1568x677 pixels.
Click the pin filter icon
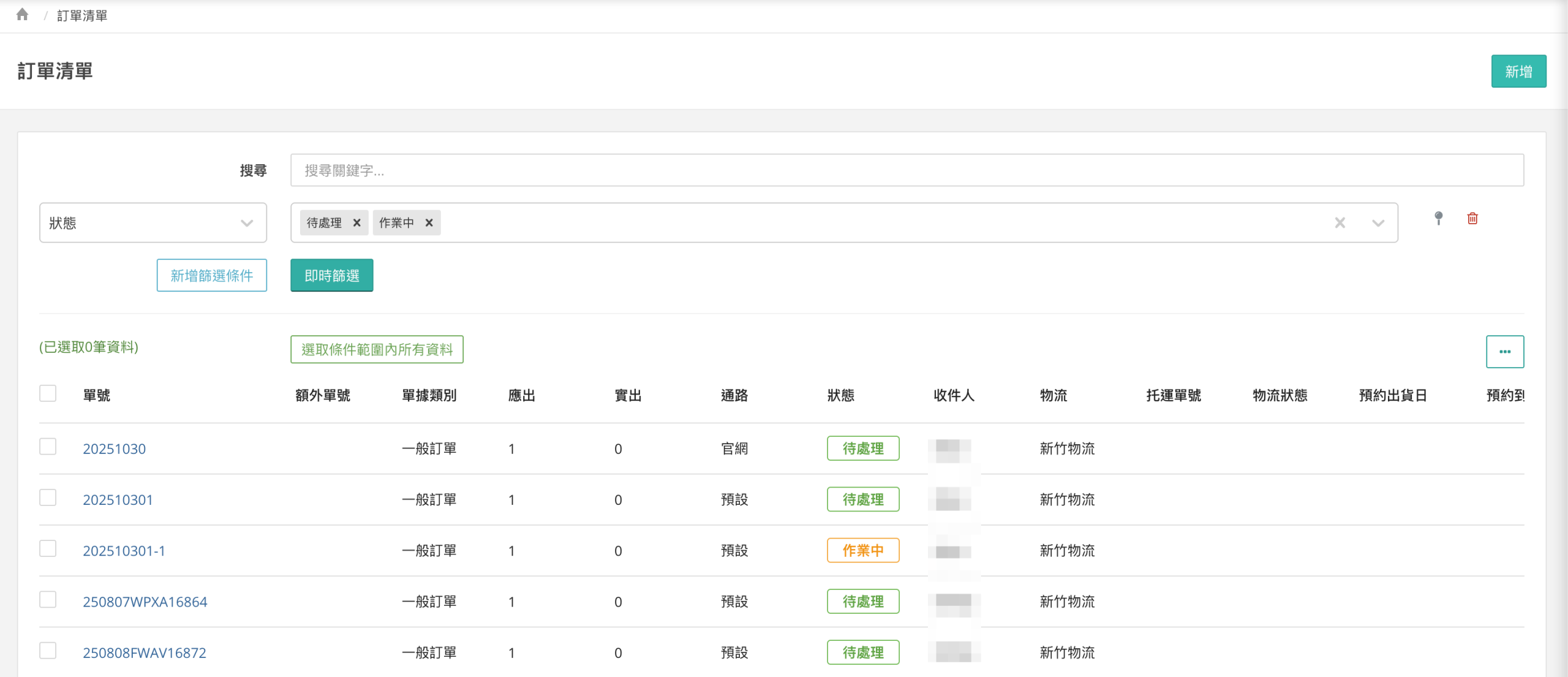click(1438, 219)
